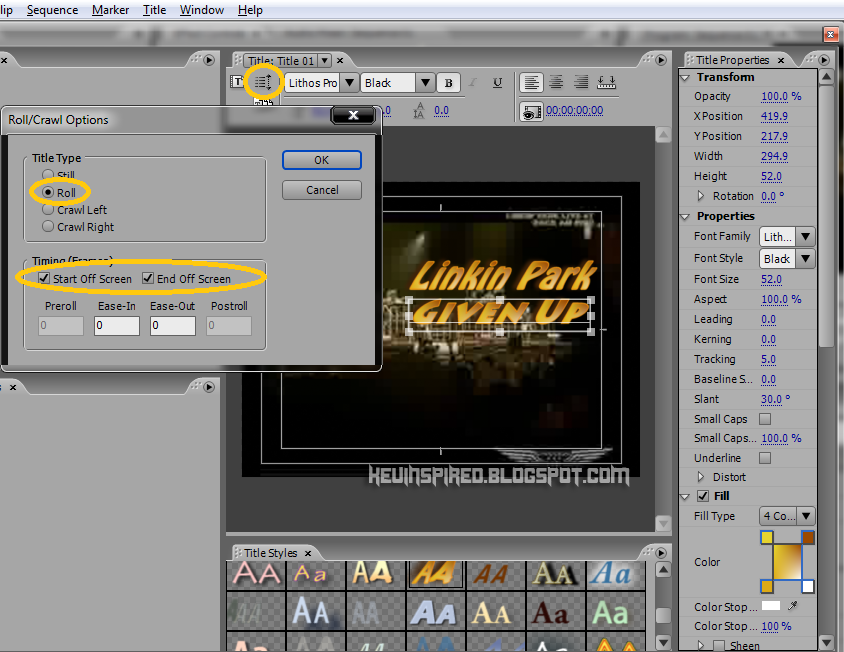This screenshot has height=652, width=844.
Task: Select center text alignment icon
Action: pyautogui.click(x=556, y=82)
